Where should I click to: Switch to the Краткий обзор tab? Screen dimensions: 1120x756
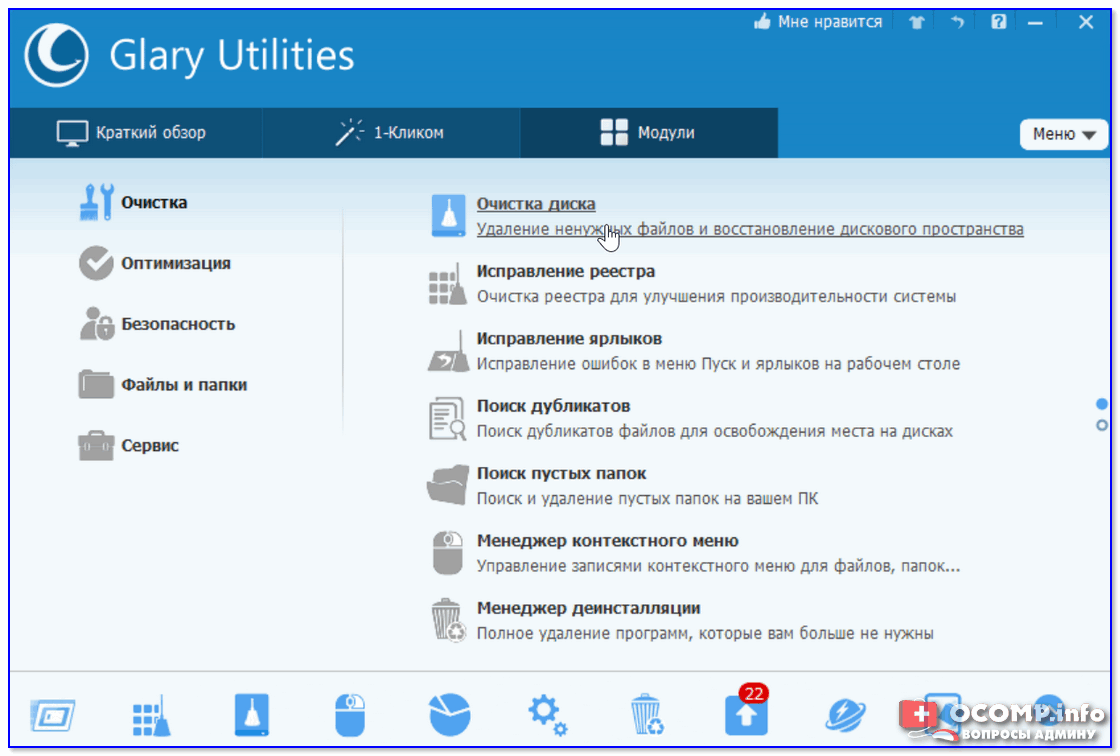[131, 132]
